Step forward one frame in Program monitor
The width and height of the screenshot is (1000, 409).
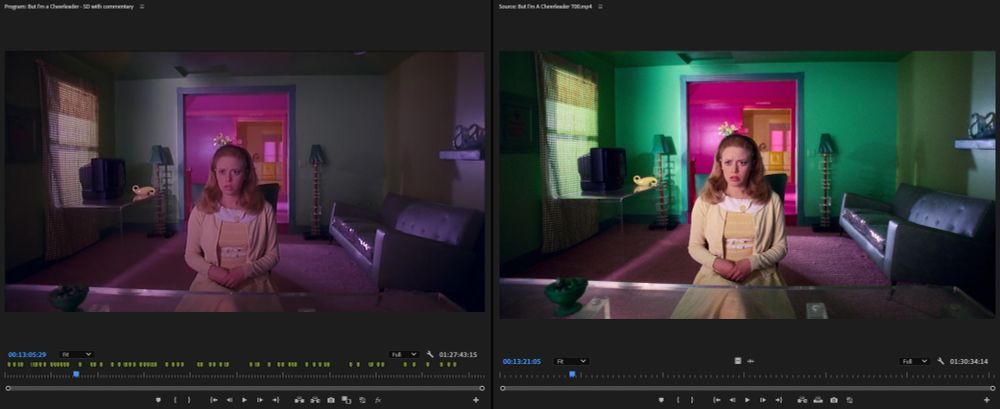(x=260, y=400)
